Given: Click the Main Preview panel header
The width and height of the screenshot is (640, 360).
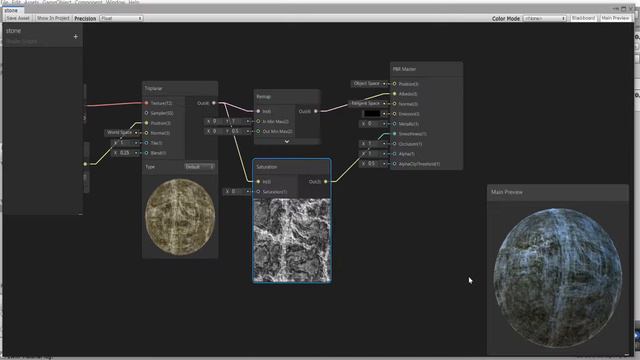Looking at the screenshot, I should [x=558, y=192].
